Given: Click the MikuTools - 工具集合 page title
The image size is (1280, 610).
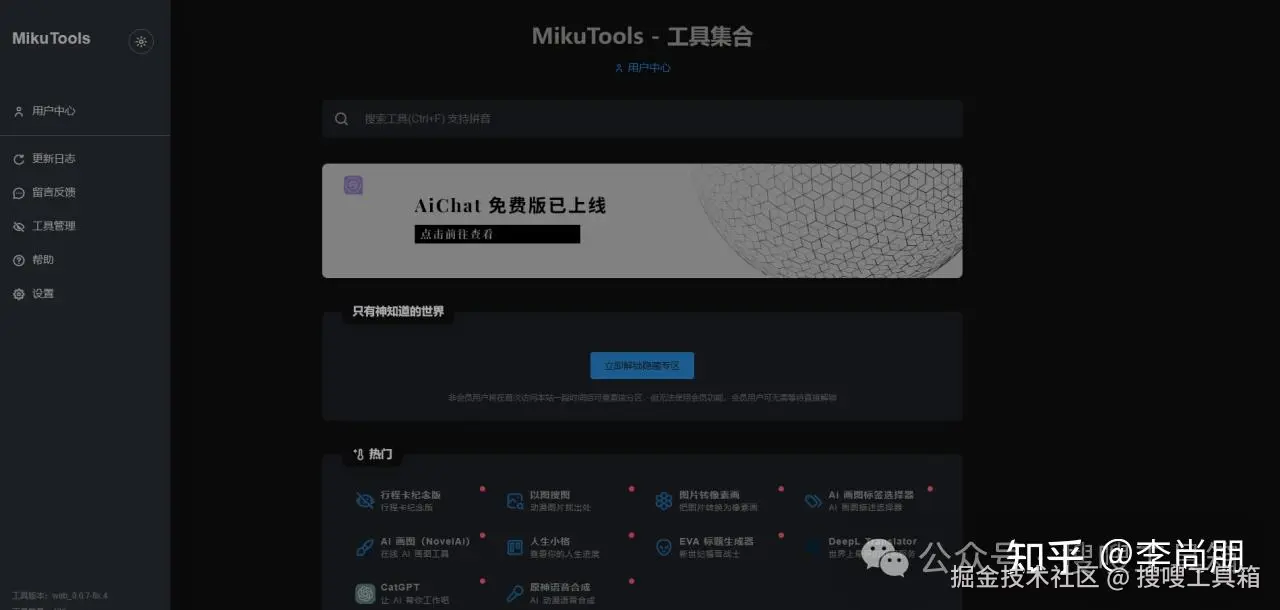Looking at the screenshot, I should pos(642,37).
